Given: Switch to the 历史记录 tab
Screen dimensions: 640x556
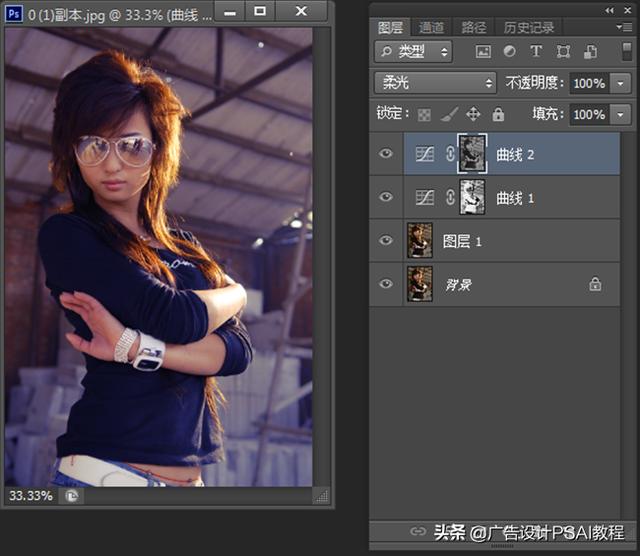Looking at the screenshot, I should click(529, 28).
